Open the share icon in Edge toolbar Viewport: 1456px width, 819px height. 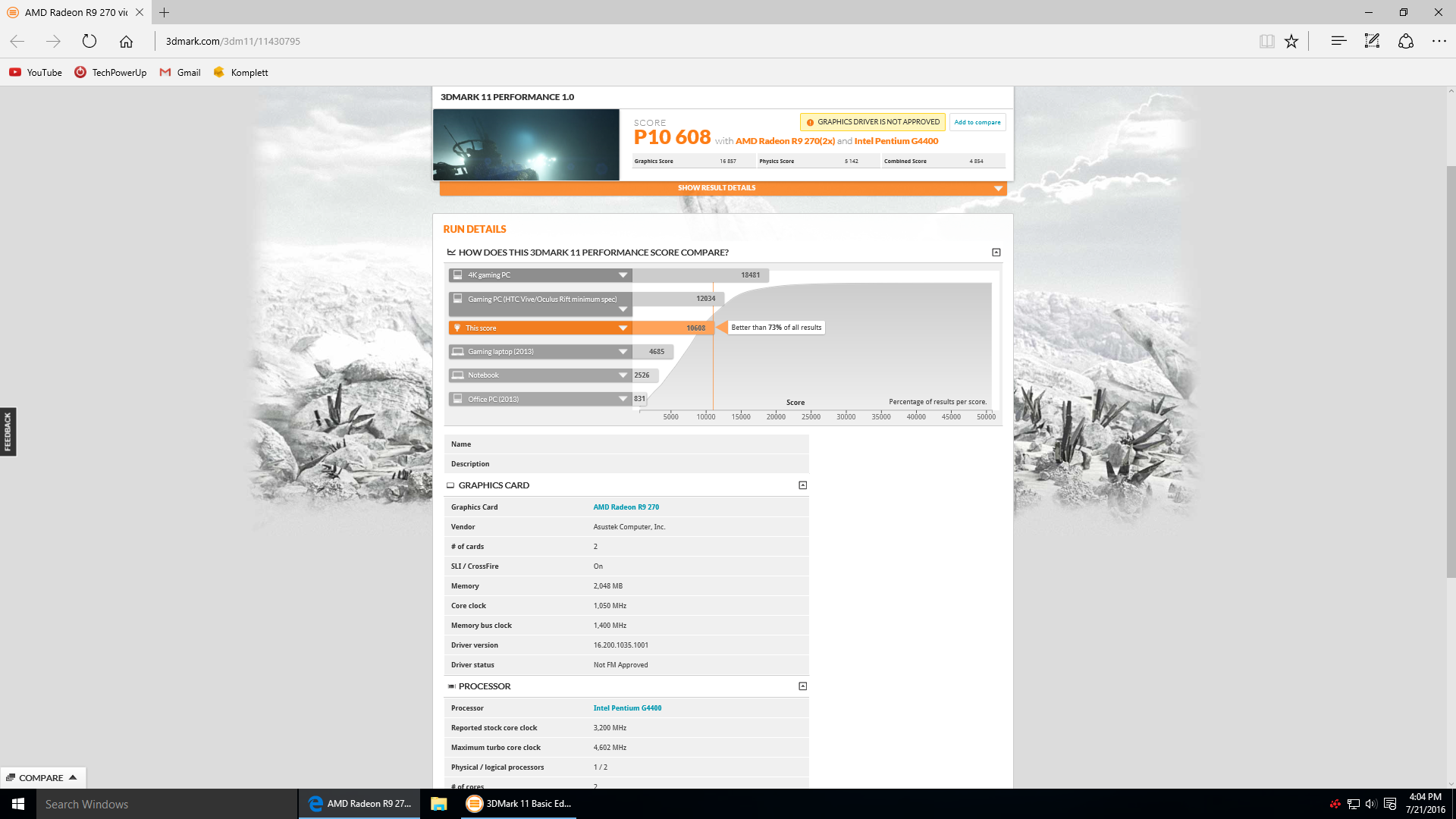(x=1405, y=41)
